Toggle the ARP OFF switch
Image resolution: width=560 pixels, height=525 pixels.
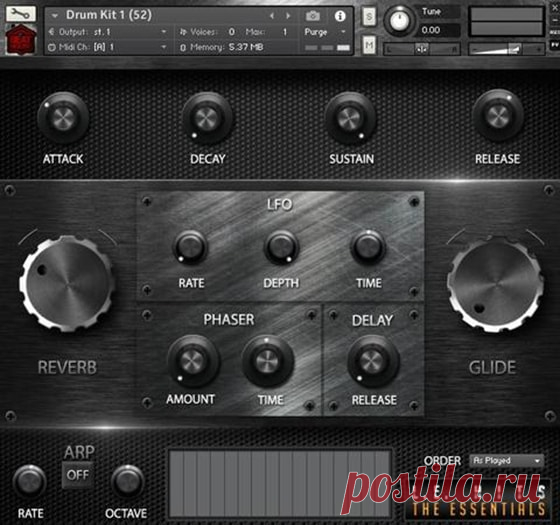click(78, 475)
